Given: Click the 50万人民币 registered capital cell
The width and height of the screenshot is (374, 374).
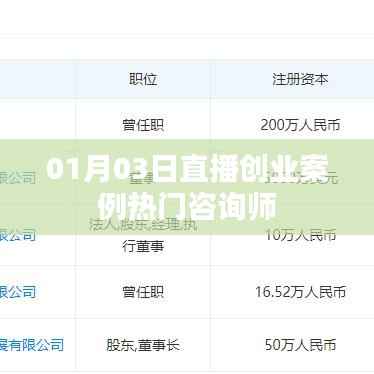Looking at the screenshot, I should coord(300,345).
